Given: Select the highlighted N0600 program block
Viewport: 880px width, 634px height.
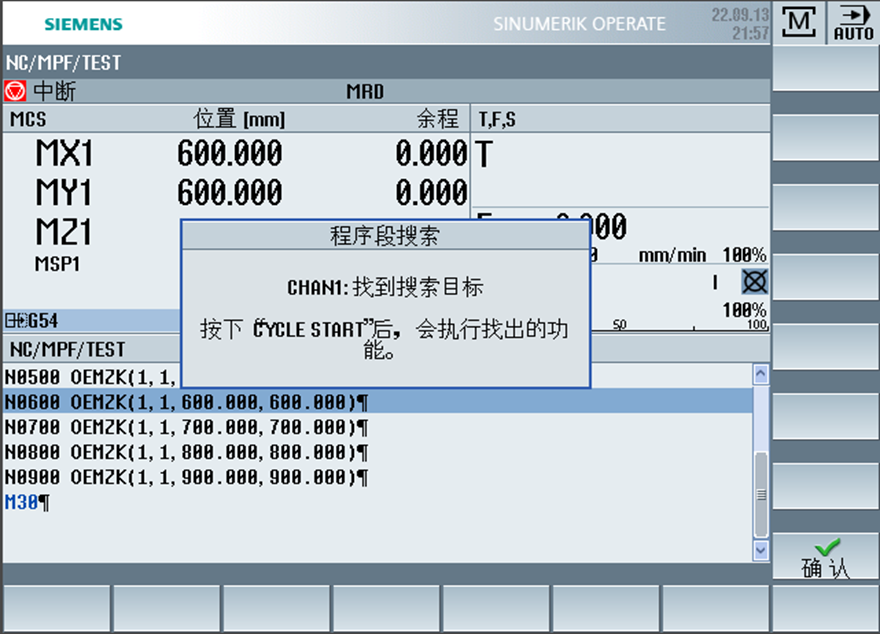Looking at the screenshot, I should [x=377, y=402].
